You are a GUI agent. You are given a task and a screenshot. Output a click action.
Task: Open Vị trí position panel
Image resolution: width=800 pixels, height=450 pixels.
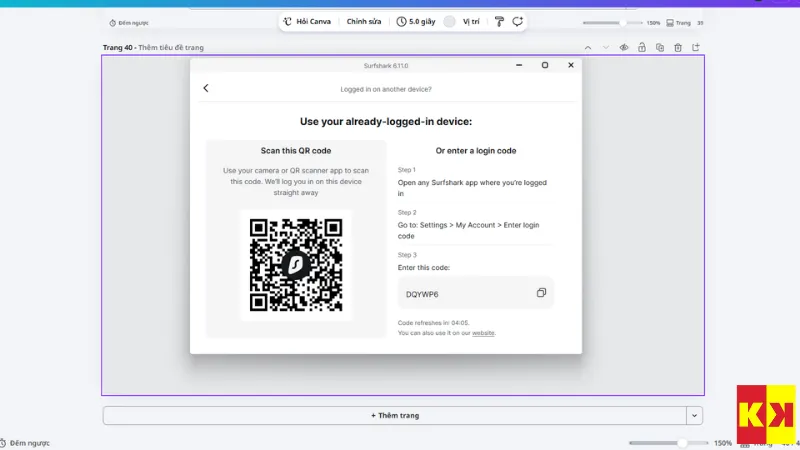point(471,21)
